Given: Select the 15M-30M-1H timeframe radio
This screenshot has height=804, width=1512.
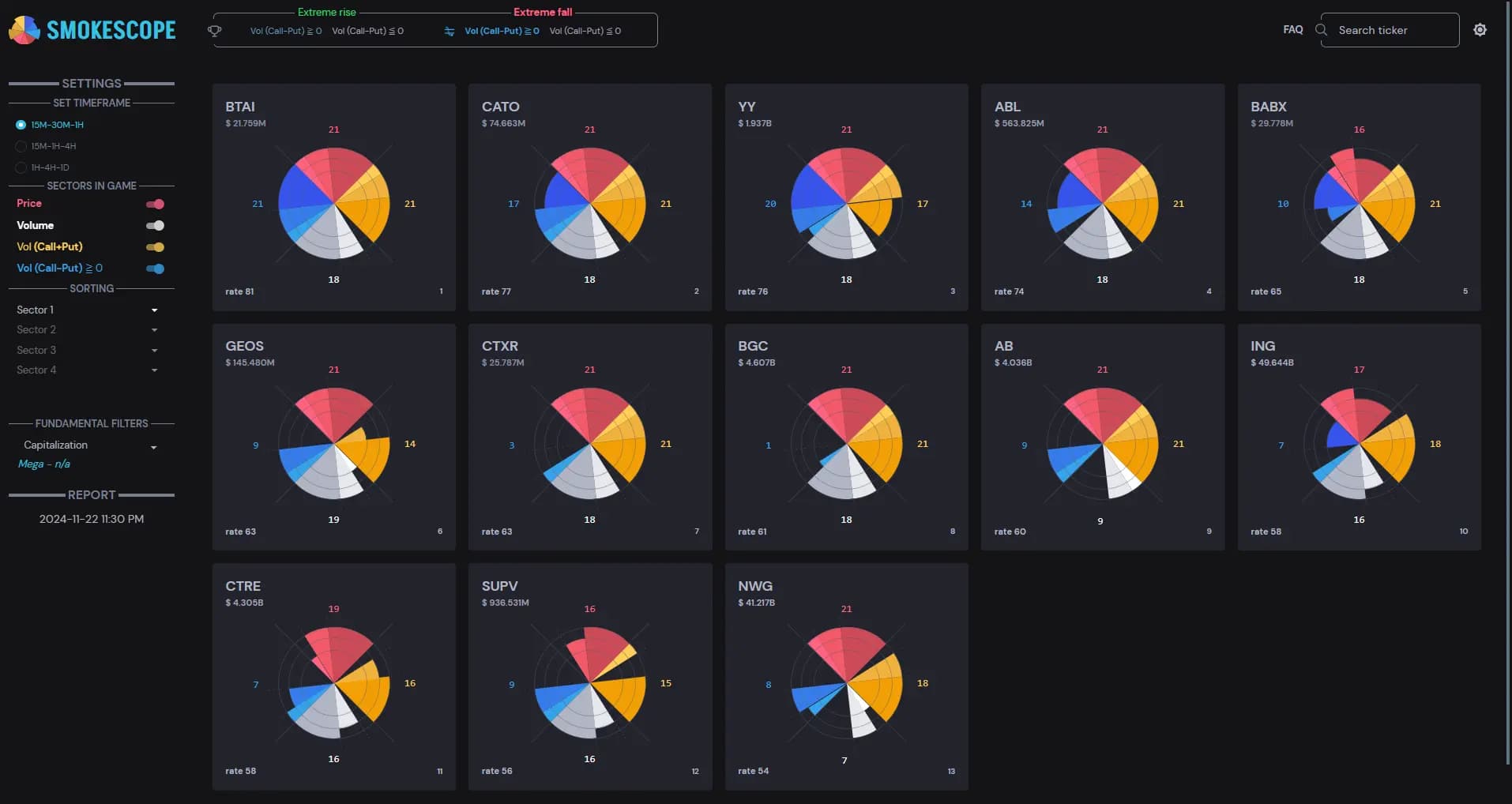Looking at the screenshot, I should pyautogui.click(x=21, y=125).
